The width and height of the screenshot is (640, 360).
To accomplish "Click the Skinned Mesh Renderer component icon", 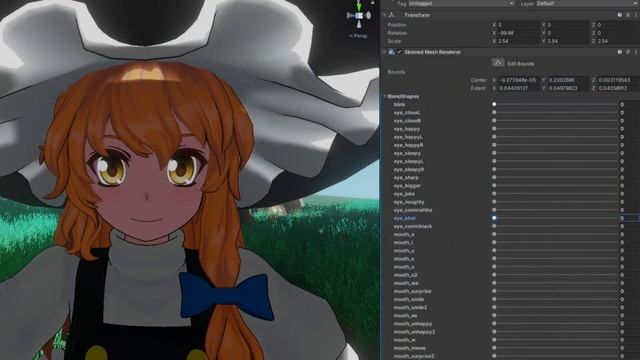I will [391, 52].
